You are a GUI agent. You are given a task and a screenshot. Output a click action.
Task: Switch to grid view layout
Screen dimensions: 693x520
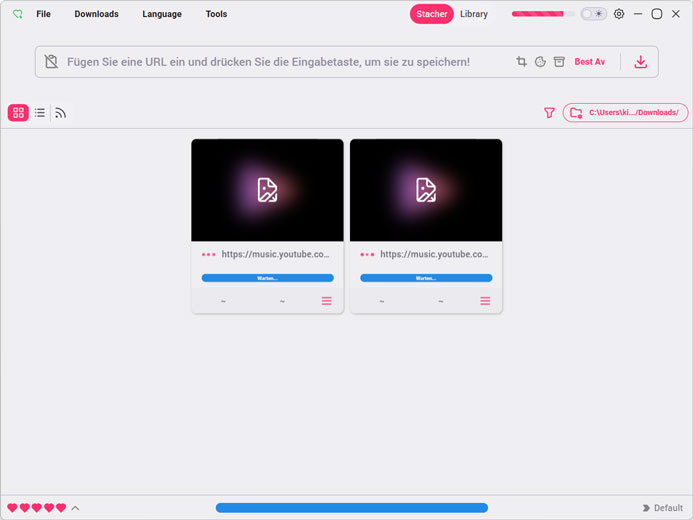[x=18, y=113]
